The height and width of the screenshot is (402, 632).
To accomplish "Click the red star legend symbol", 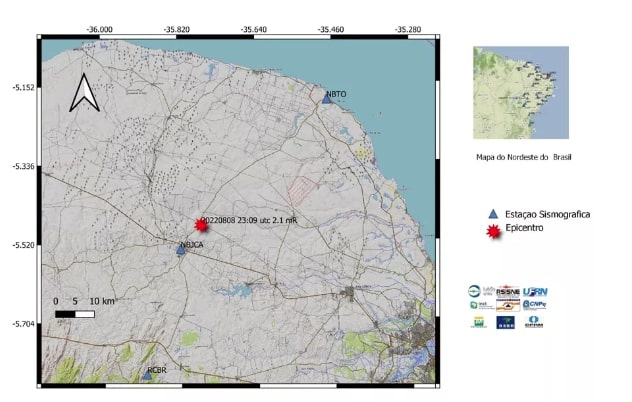I will 491,231.
